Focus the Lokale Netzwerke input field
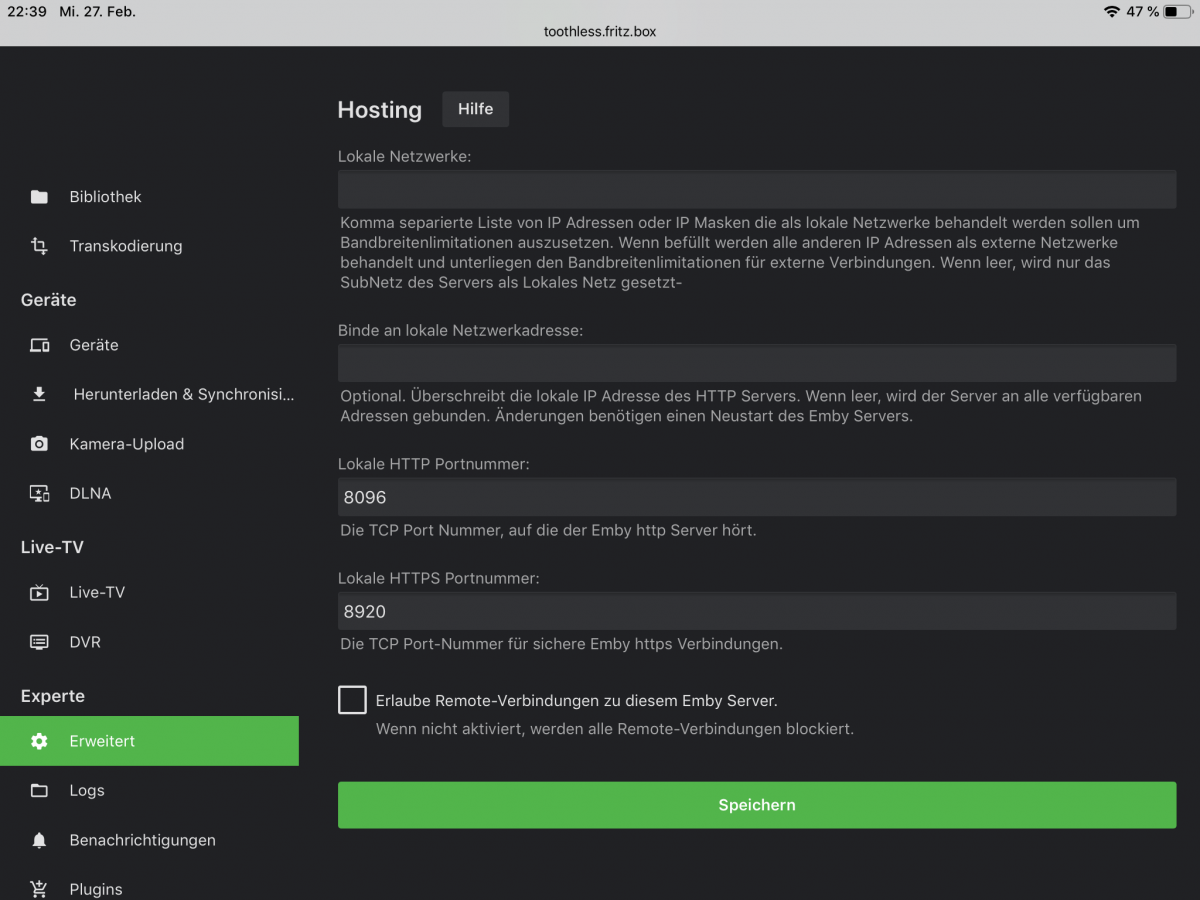Screen dimensions: 1200x900 [756, 189]
